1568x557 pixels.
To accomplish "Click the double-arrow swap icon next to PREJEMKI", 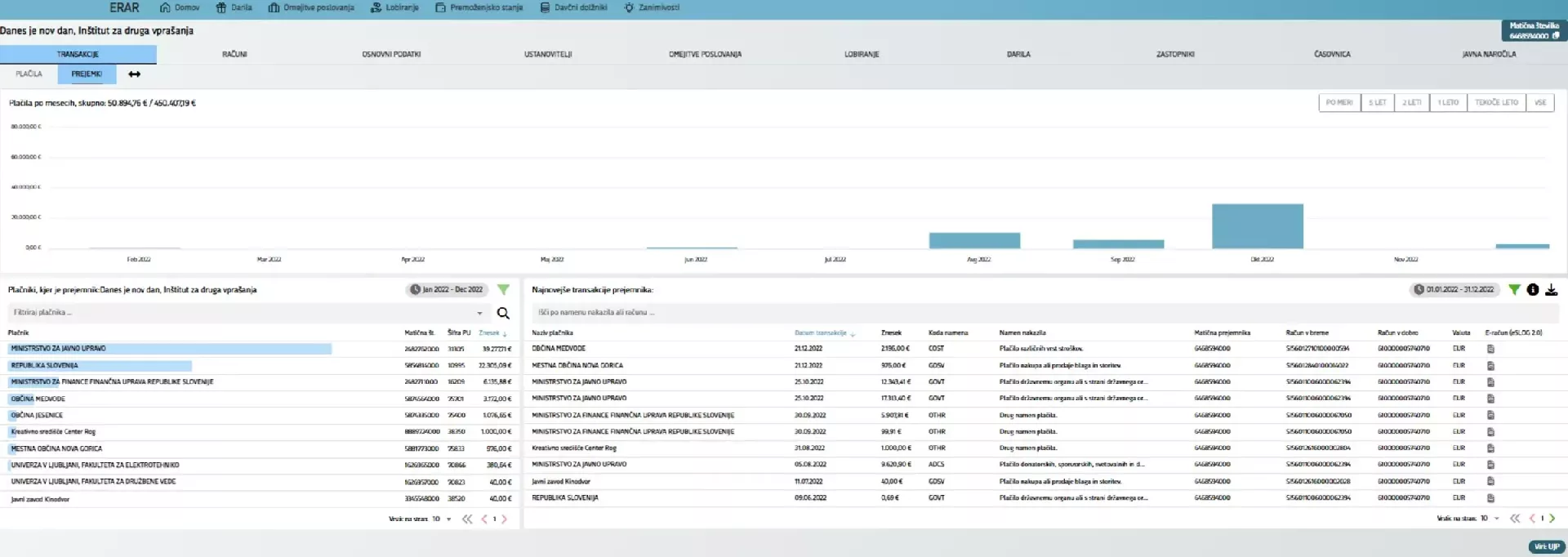I will point(135,74).
